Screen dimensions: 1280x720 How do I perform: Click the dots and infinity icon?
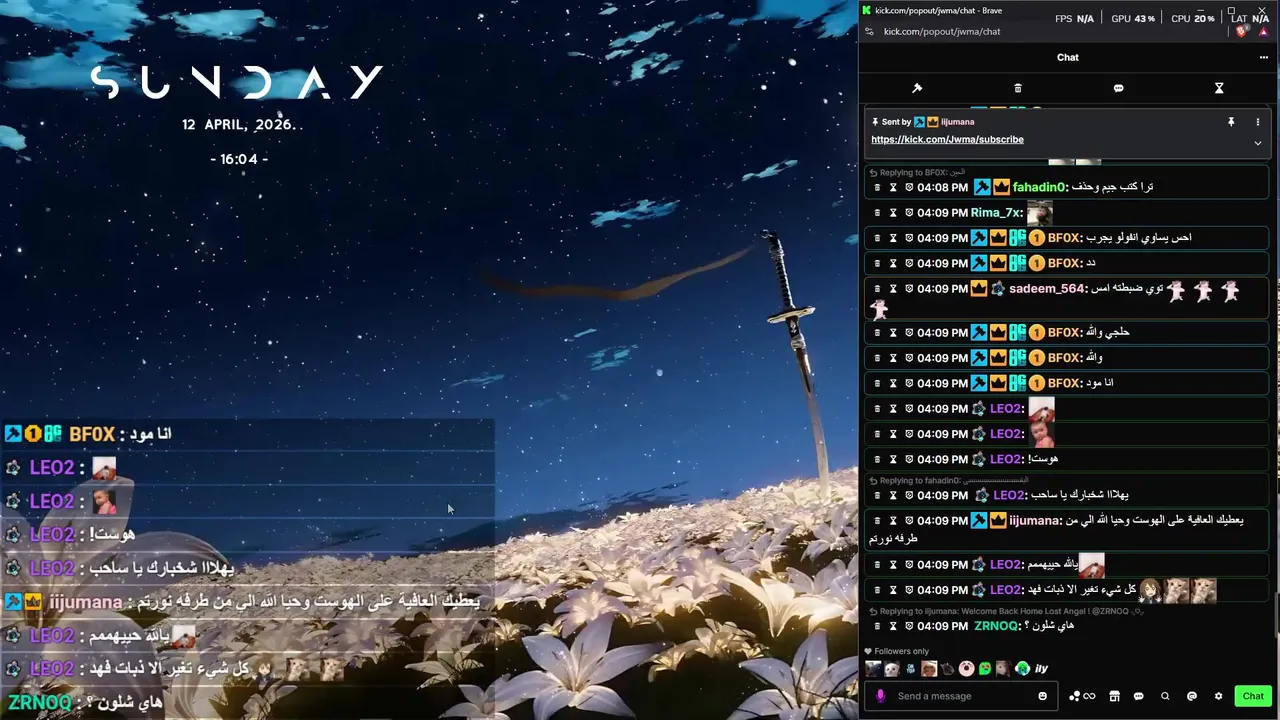pos(1082,696)
